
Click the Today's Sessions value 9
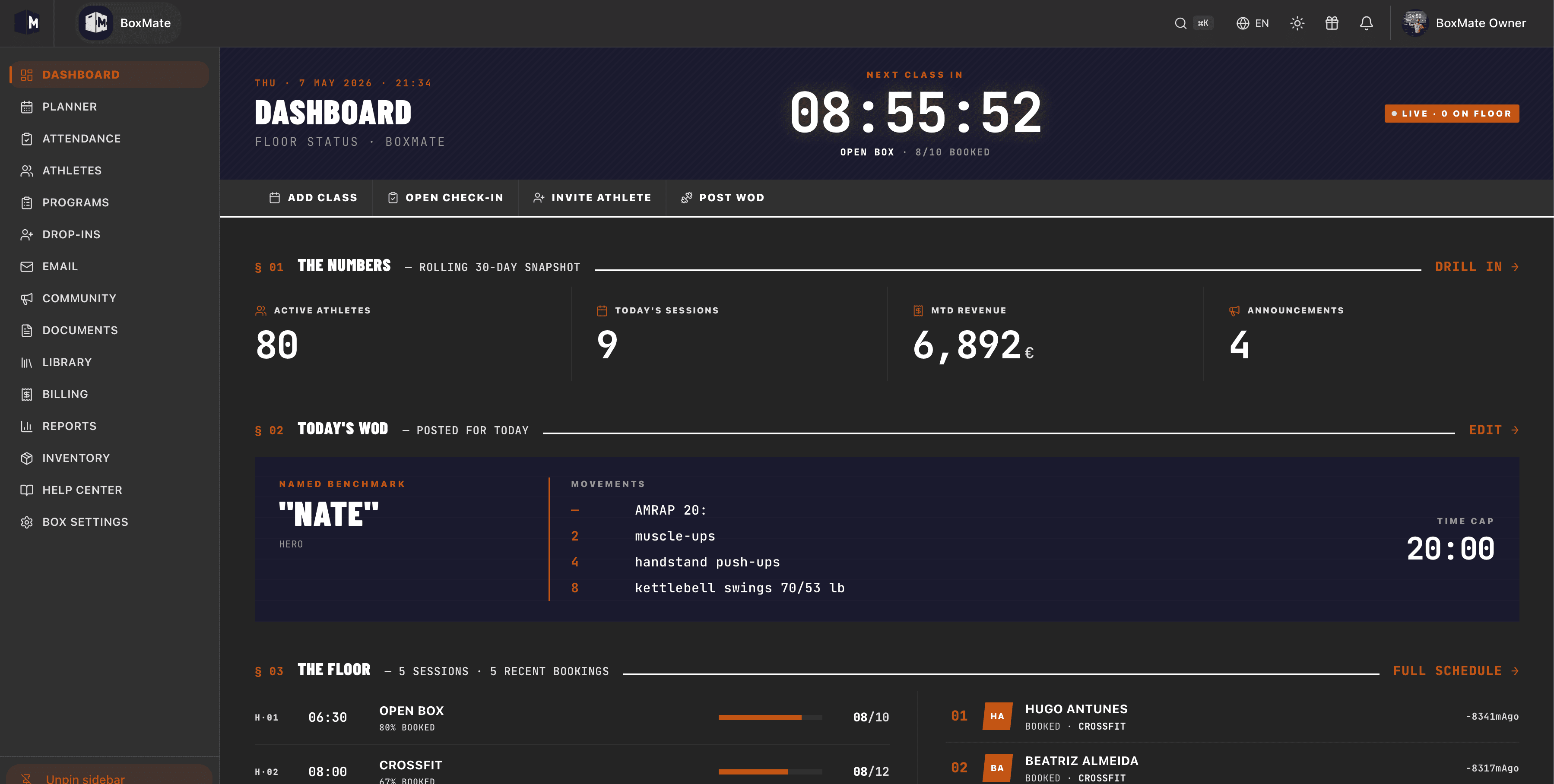[x=608, y=345]
